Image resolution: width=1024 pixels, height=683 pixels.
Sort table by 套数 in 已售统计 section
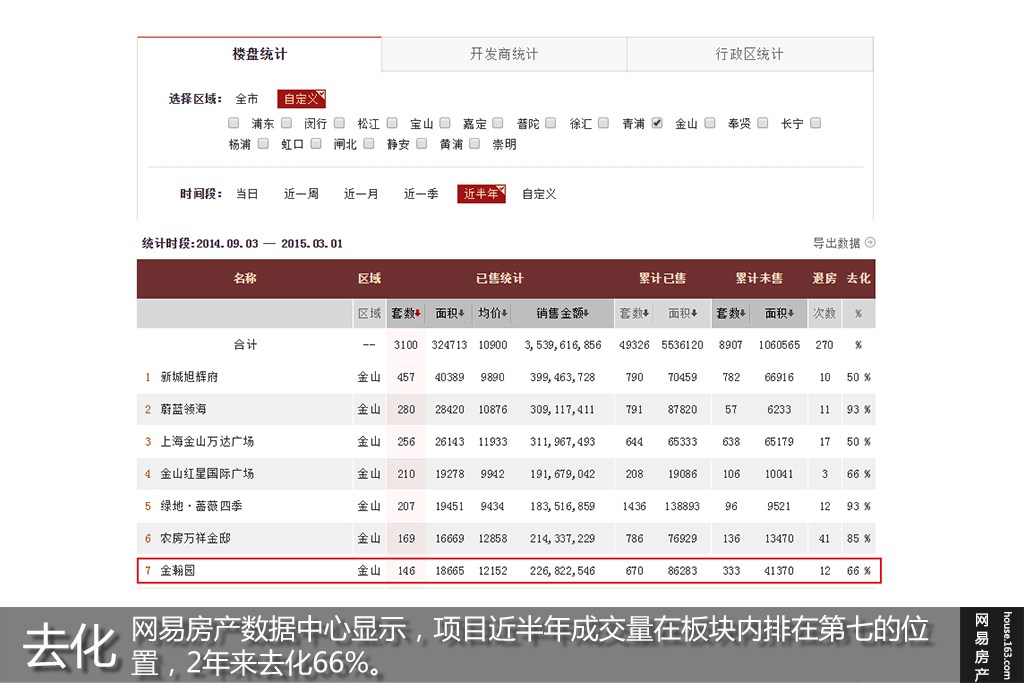[x=418, y=313]
